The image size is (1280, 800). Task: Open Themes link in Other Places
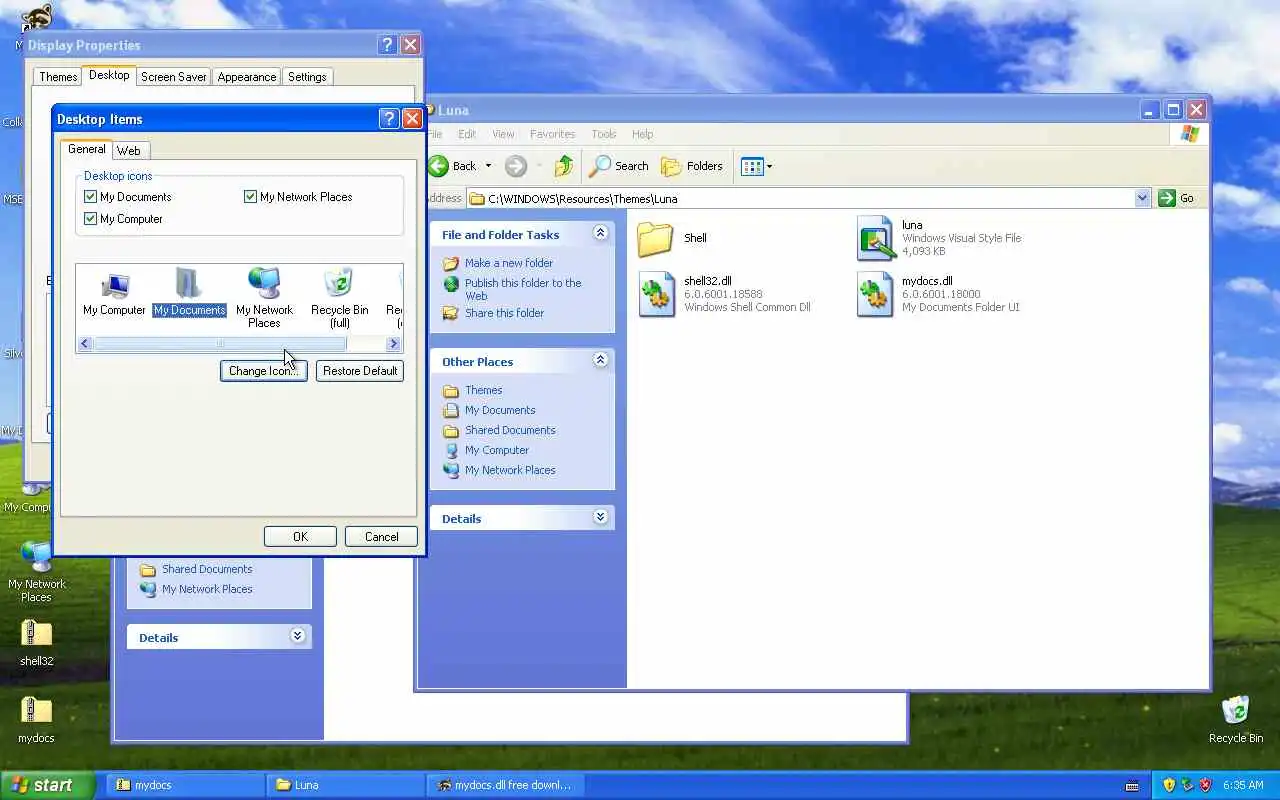pos(483,390)
